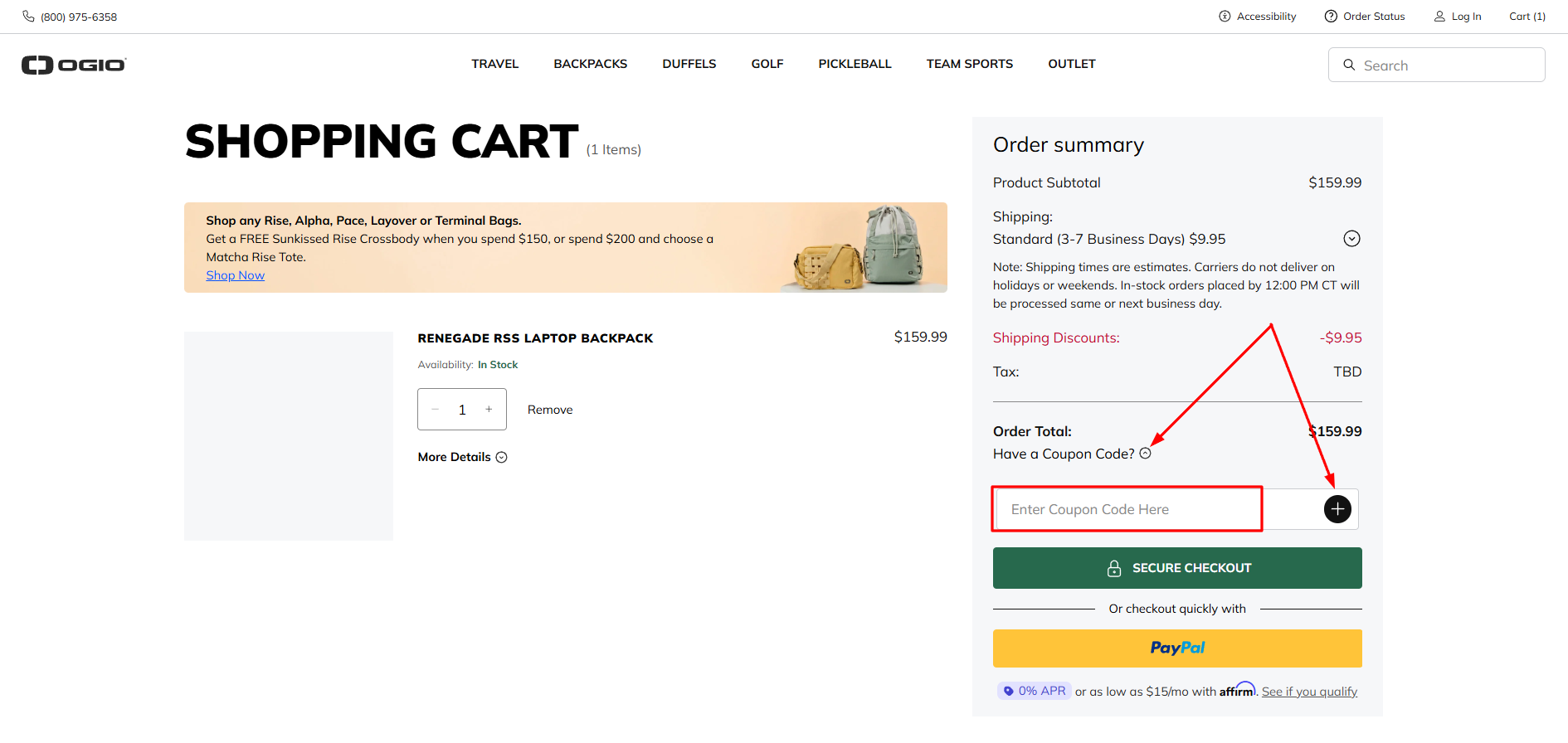This screenshot has width=1568, height=743.
Task: Click the SECURE CHECKOUT button
Action: [1177, 568]
